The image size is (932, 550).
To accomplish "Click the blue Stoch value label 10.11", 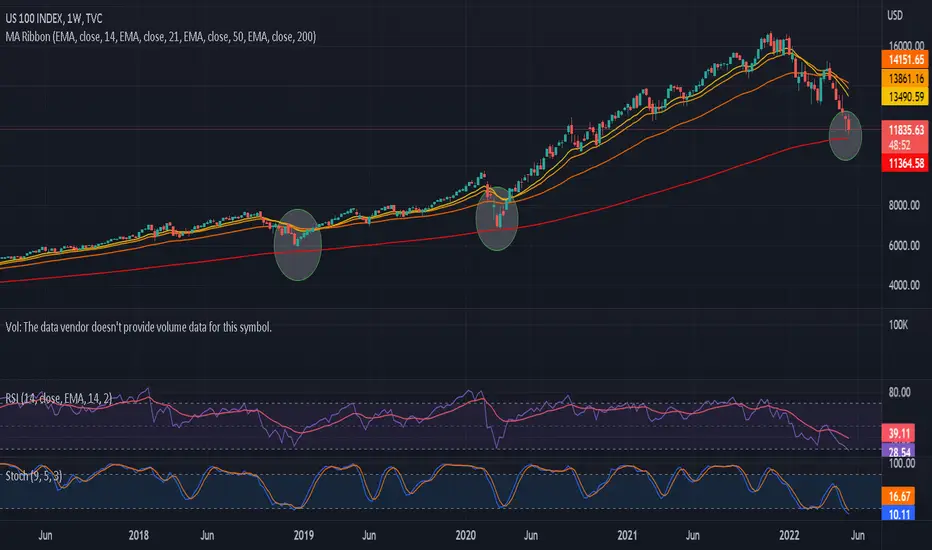I will point(900,513).
